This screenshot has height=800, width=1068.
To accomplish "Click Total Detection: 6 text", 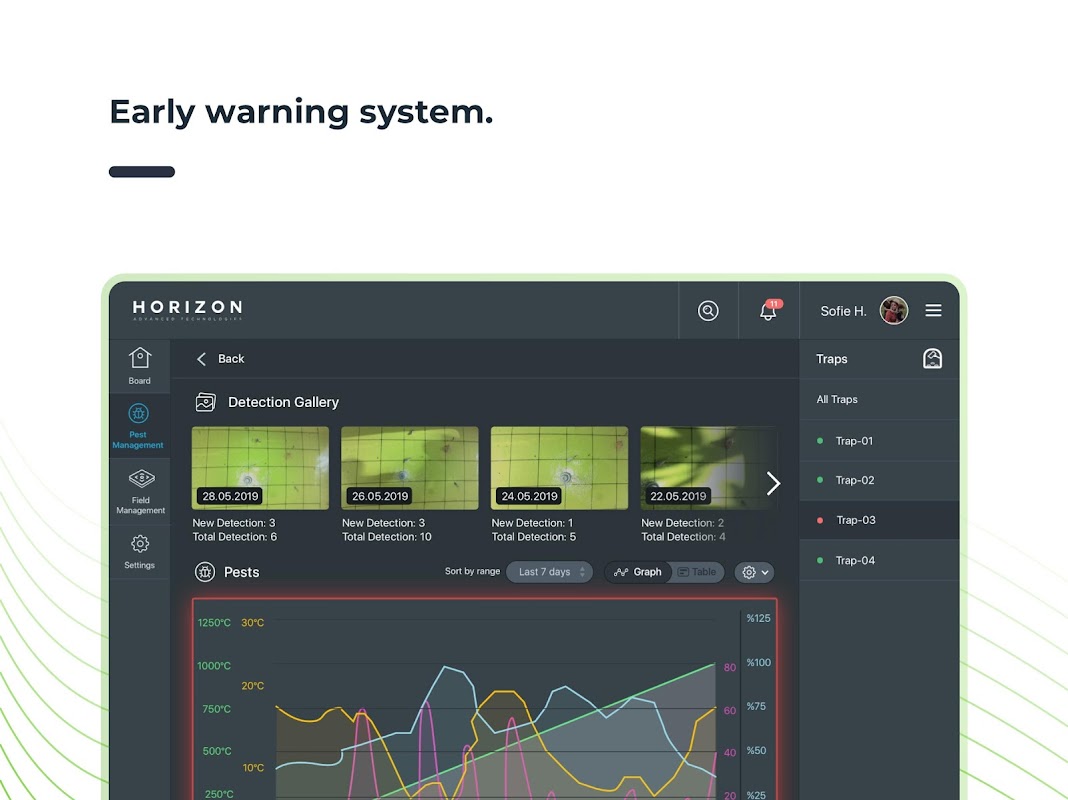I will coord(234,537).
